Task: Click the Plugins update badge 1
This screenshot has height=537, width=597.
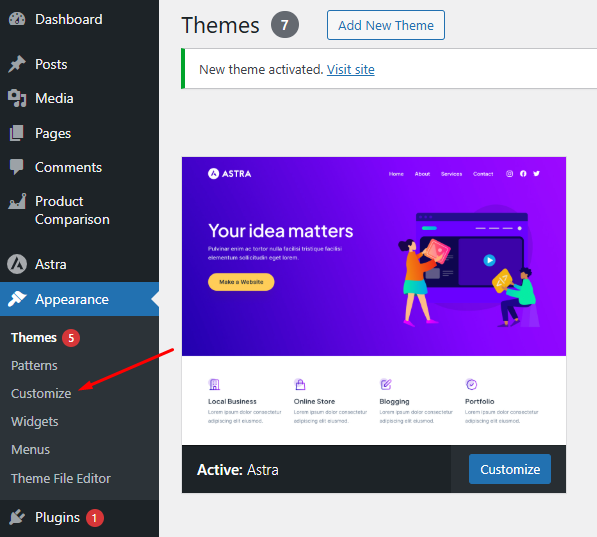Action: 94,518
